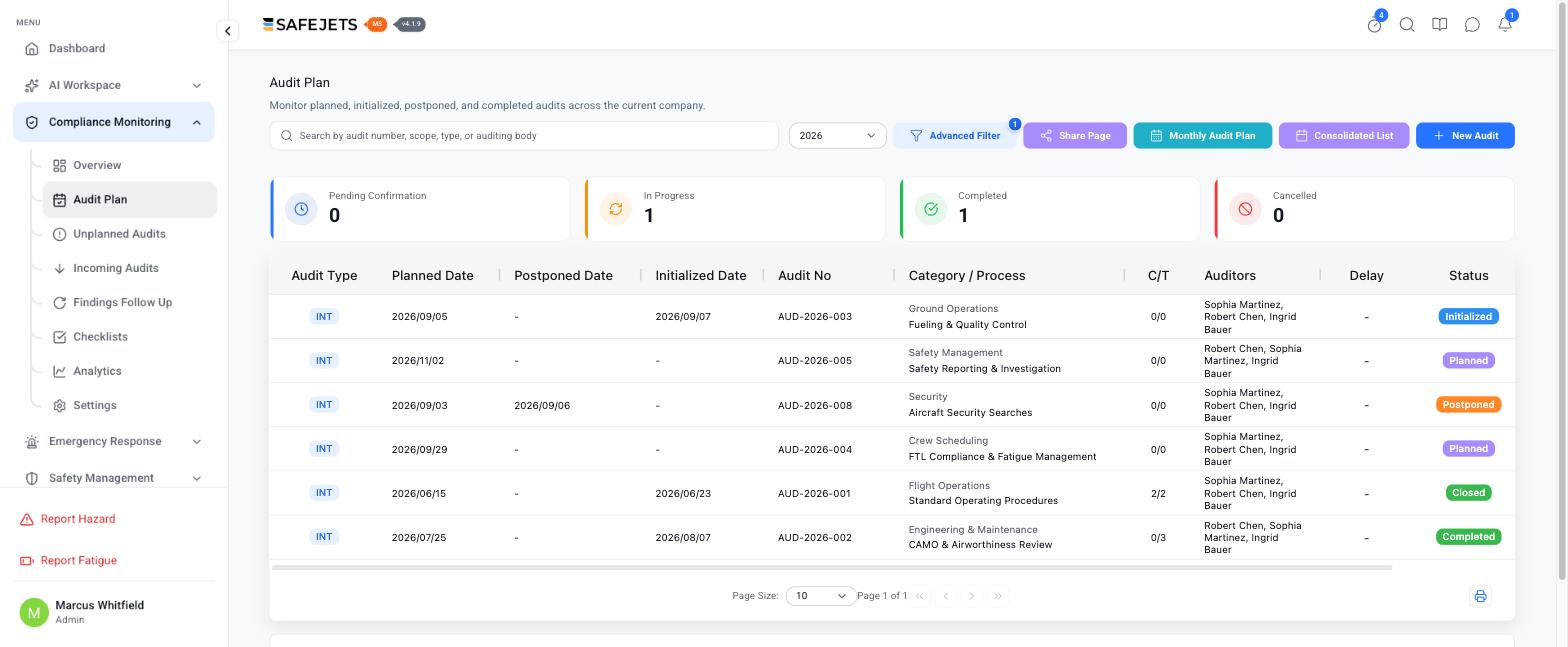Screen dimensions: 1568x647
Task: Click the Share Page button
Action: (x=1075, y=136)
